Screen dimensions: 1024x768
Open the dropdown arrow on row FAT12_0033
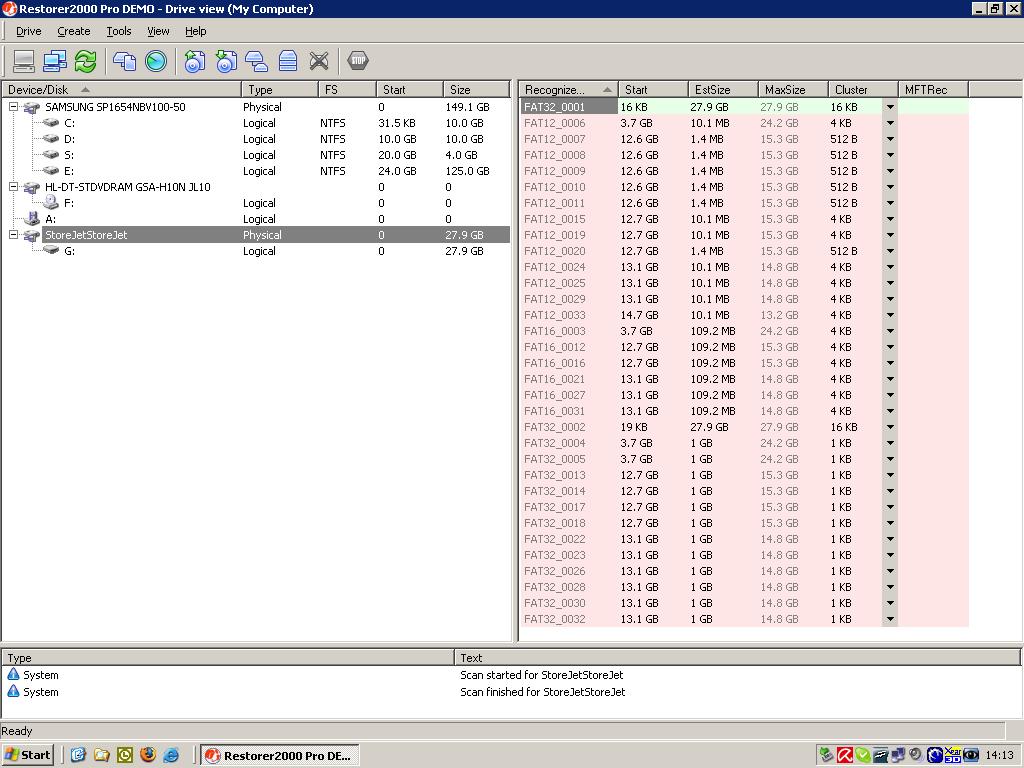point(889,315)
